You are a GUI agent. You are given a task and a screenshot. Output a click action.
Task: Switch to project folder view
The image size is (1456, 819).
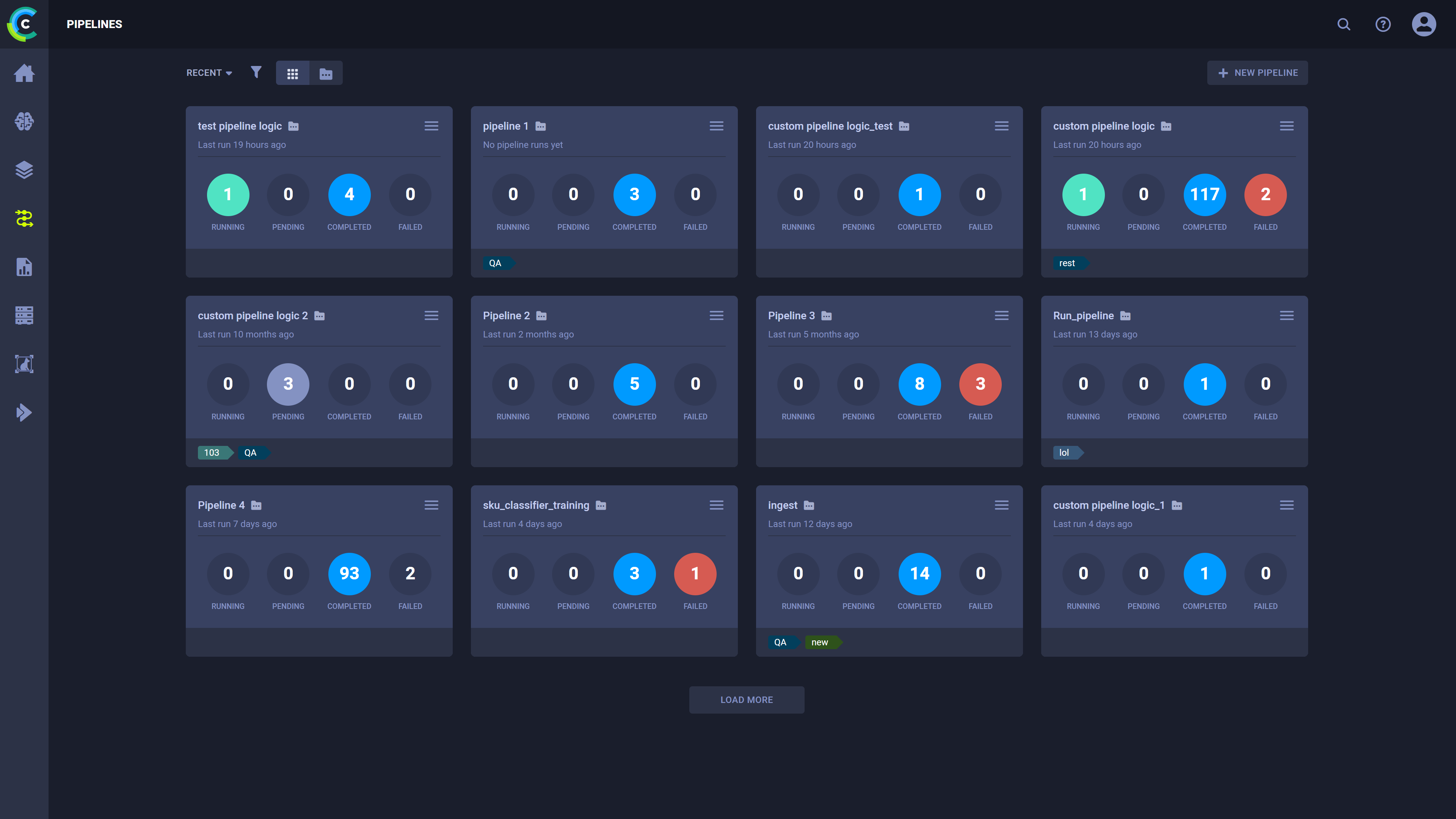coord(326,73)
